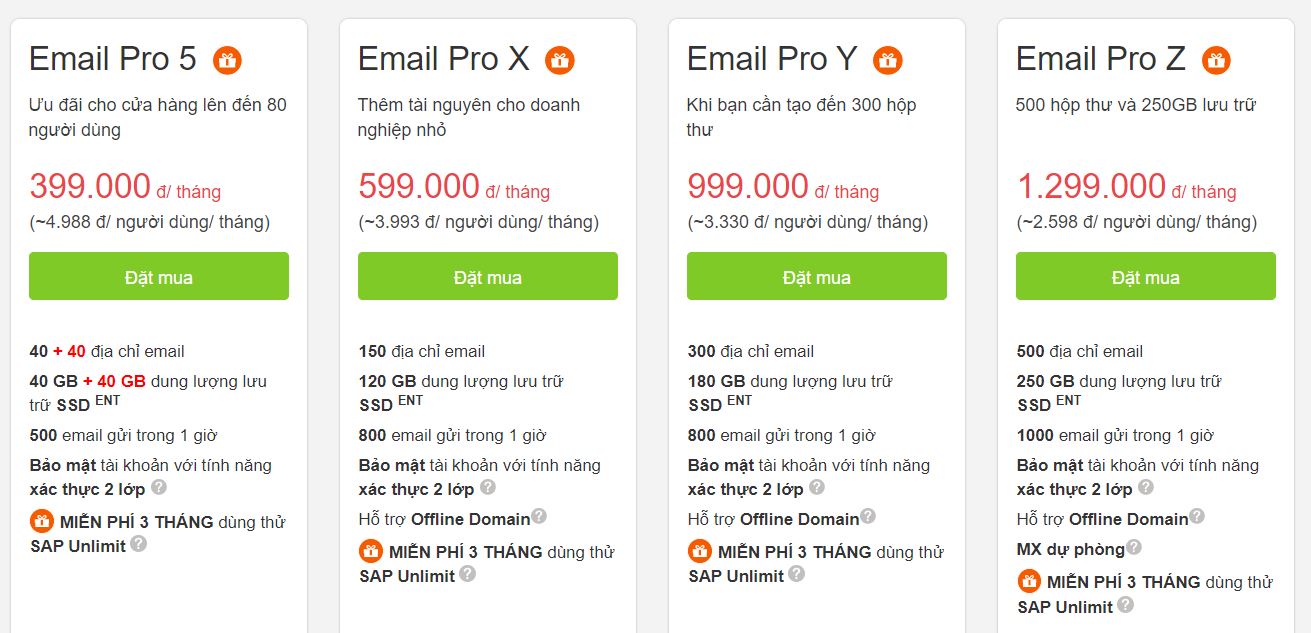Click help icon beside MX dự phòng in Email Pro Z
Screen dimensions: 1311x633
click(1133, 547)
